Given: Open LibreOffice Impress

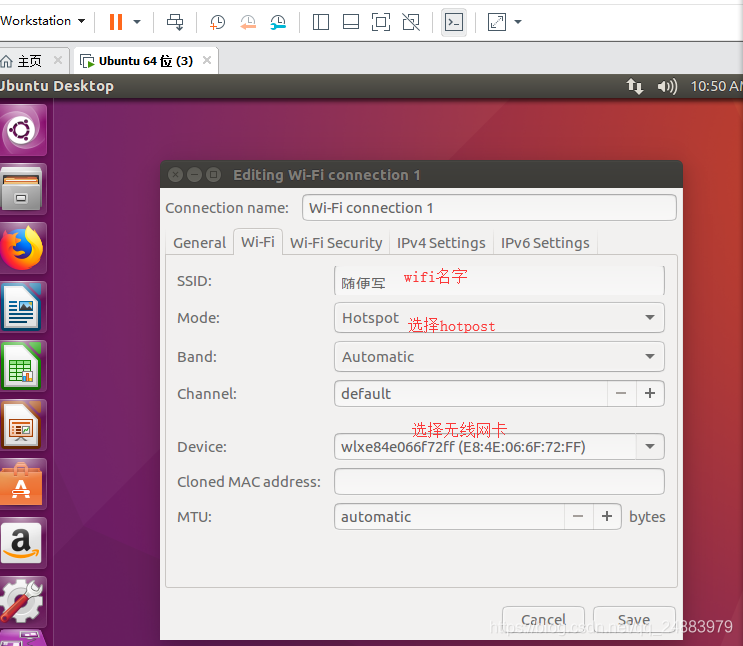Looking at the screenshot, I should pyautogui.click(x=22, y=425).
